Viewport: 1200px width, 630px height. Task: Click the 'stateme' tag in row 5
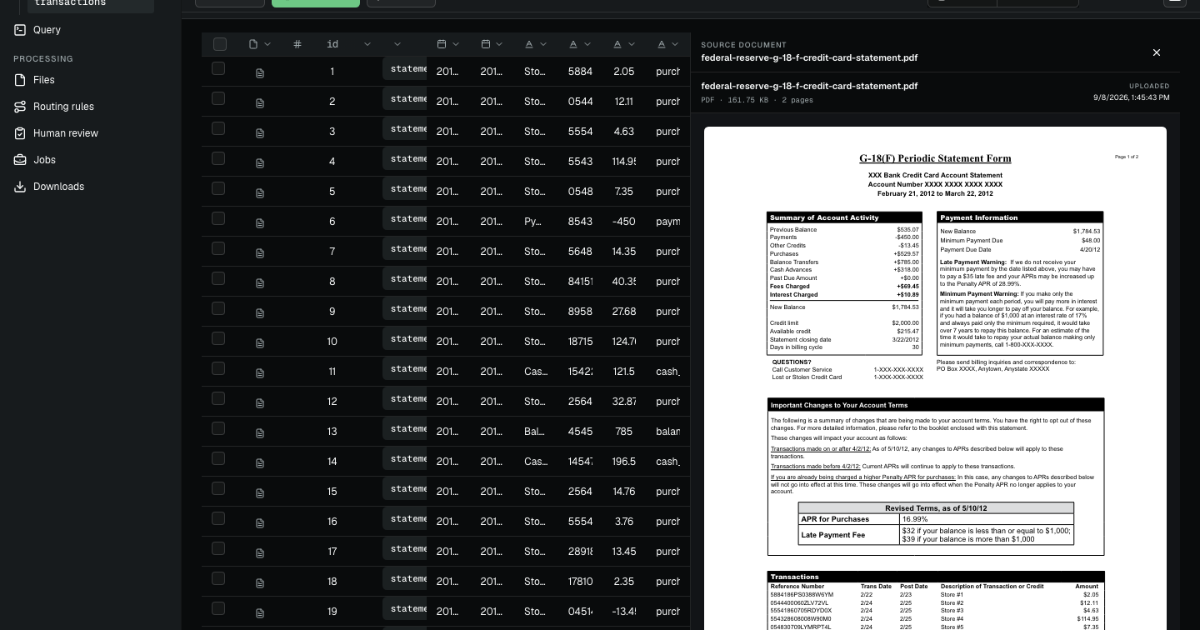pos(405,189)
